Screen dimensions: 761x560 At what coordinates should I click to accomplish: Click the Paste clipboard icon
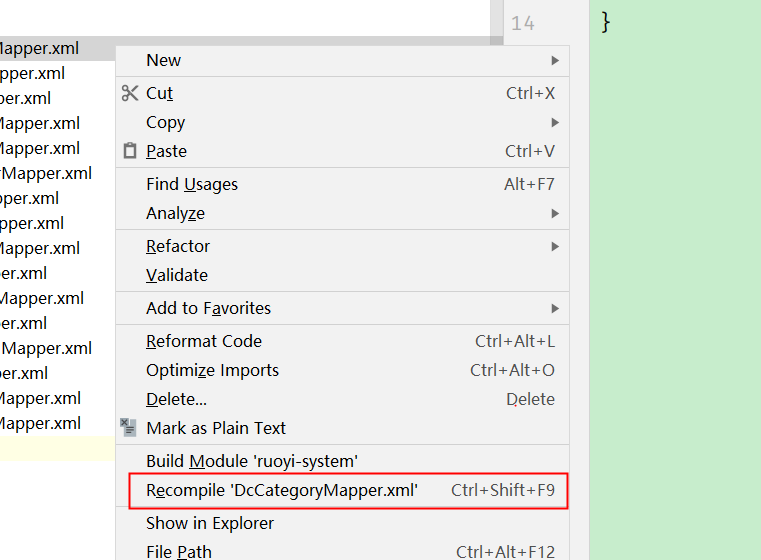[130, 151]
